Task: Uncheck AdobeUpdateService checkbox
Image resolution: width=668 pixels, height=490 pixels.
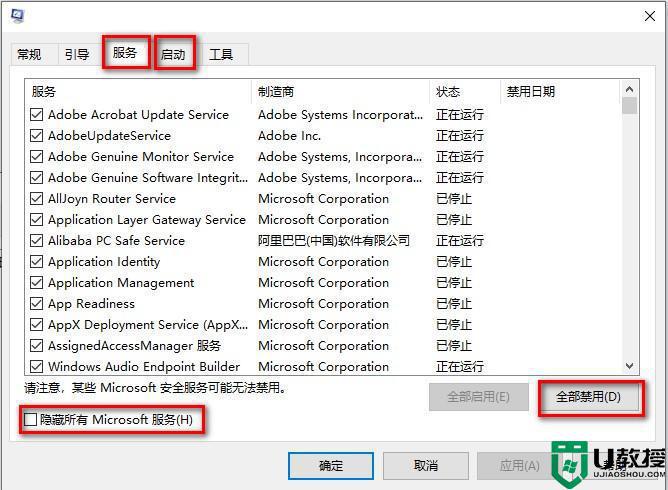Action: pos(37,135)
